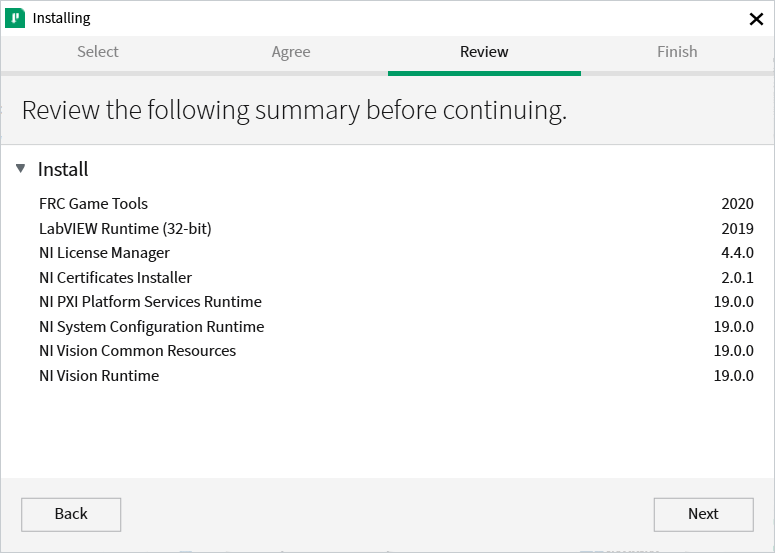Switch to the Agree step tab
775x553 pixels.
(291, 52)
